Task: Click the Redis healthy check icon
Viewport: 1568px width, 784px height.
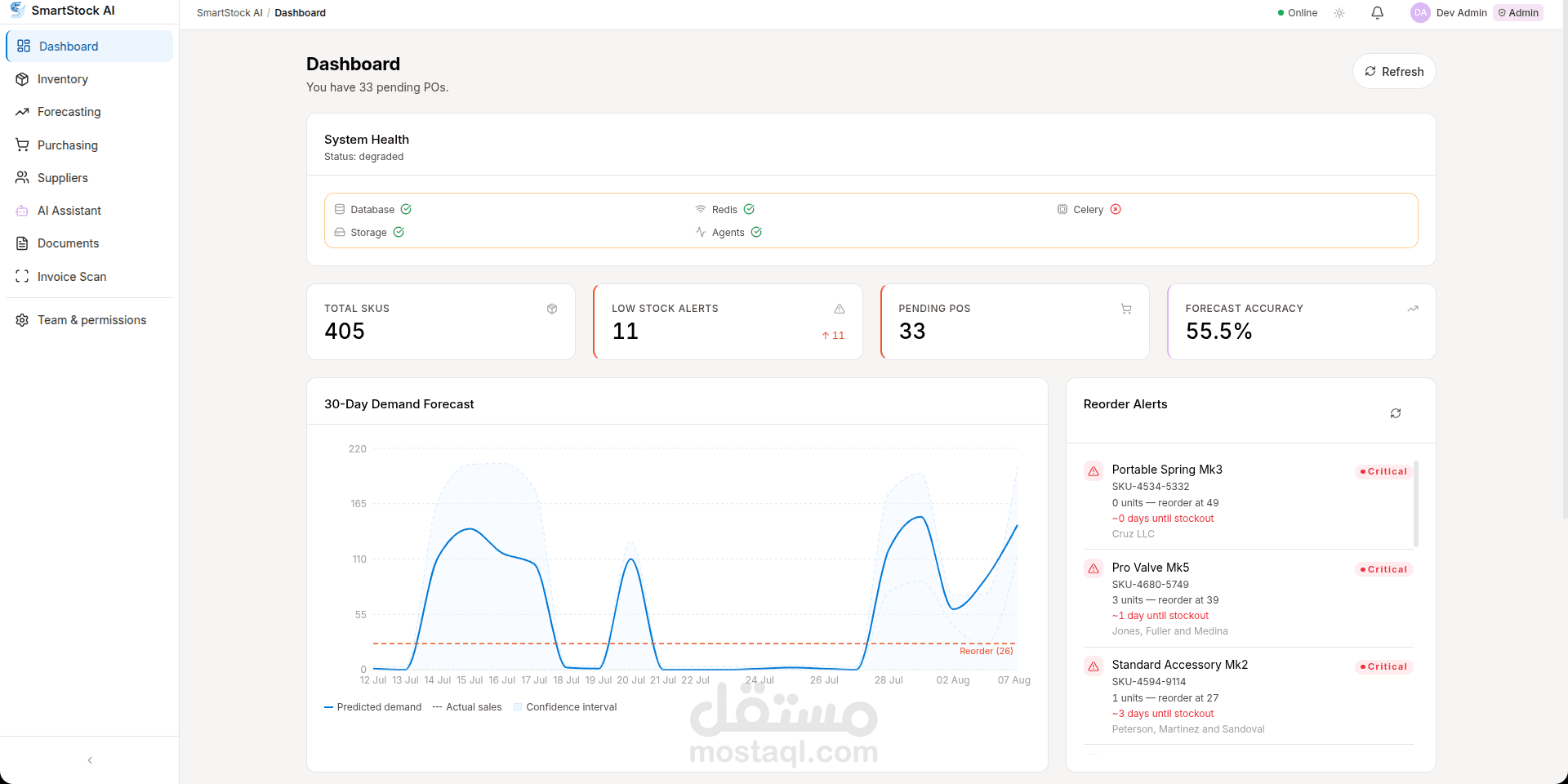Action: (749, 209)
